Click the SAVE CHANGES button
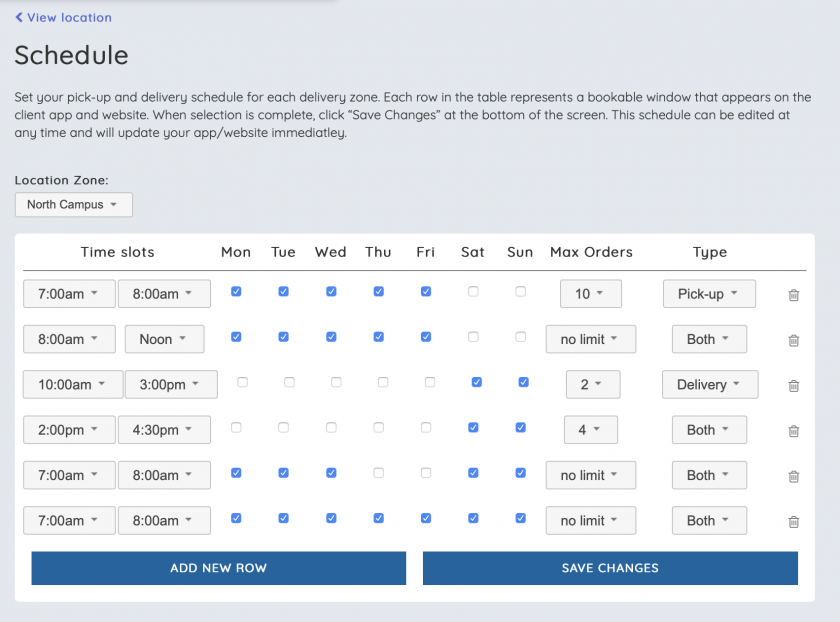Viewport: 840px width, 622px height. (x=610, y=567)
